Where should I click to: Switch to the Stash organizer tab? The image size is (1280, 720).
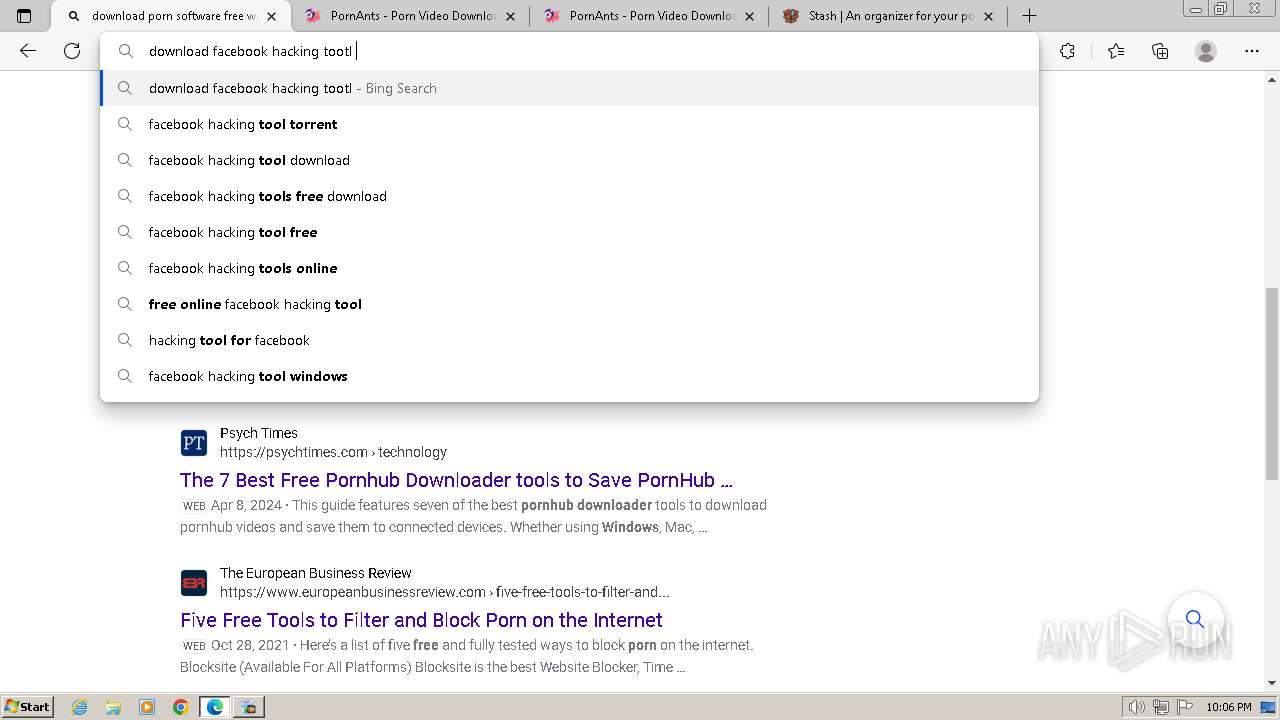[x=889, y=16]
